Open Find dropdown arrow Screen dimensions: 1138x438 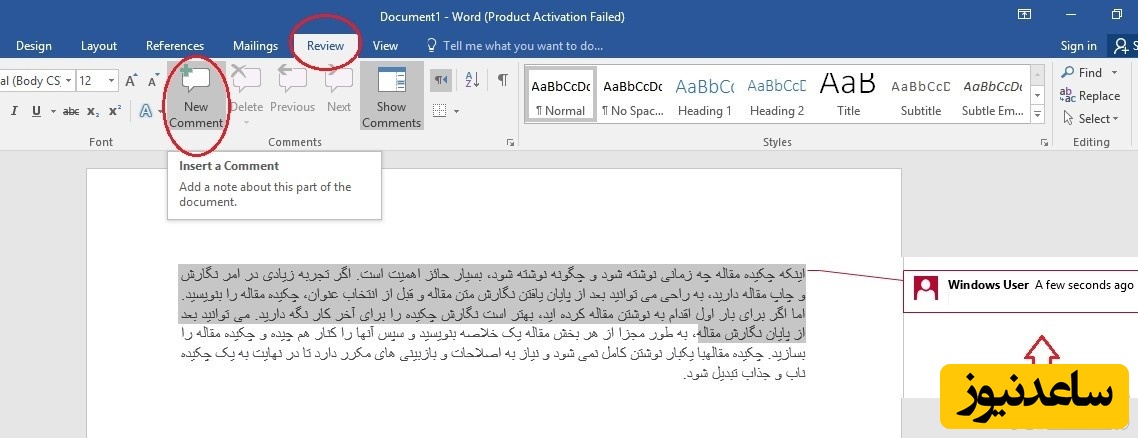click(x=1114, y=73)
